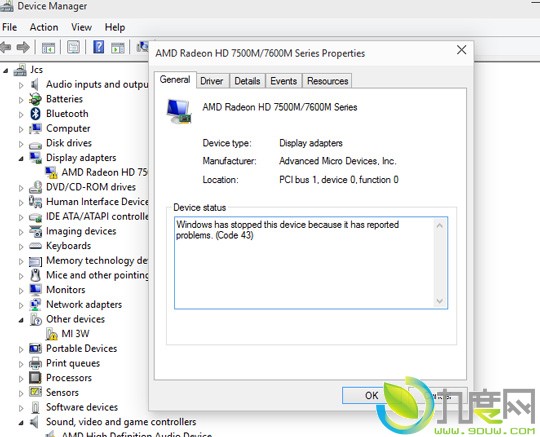Image resolution: width=540 pixels, height=437 pixels.
Task: Click the Memory technology devices icon
Action: 35,261
